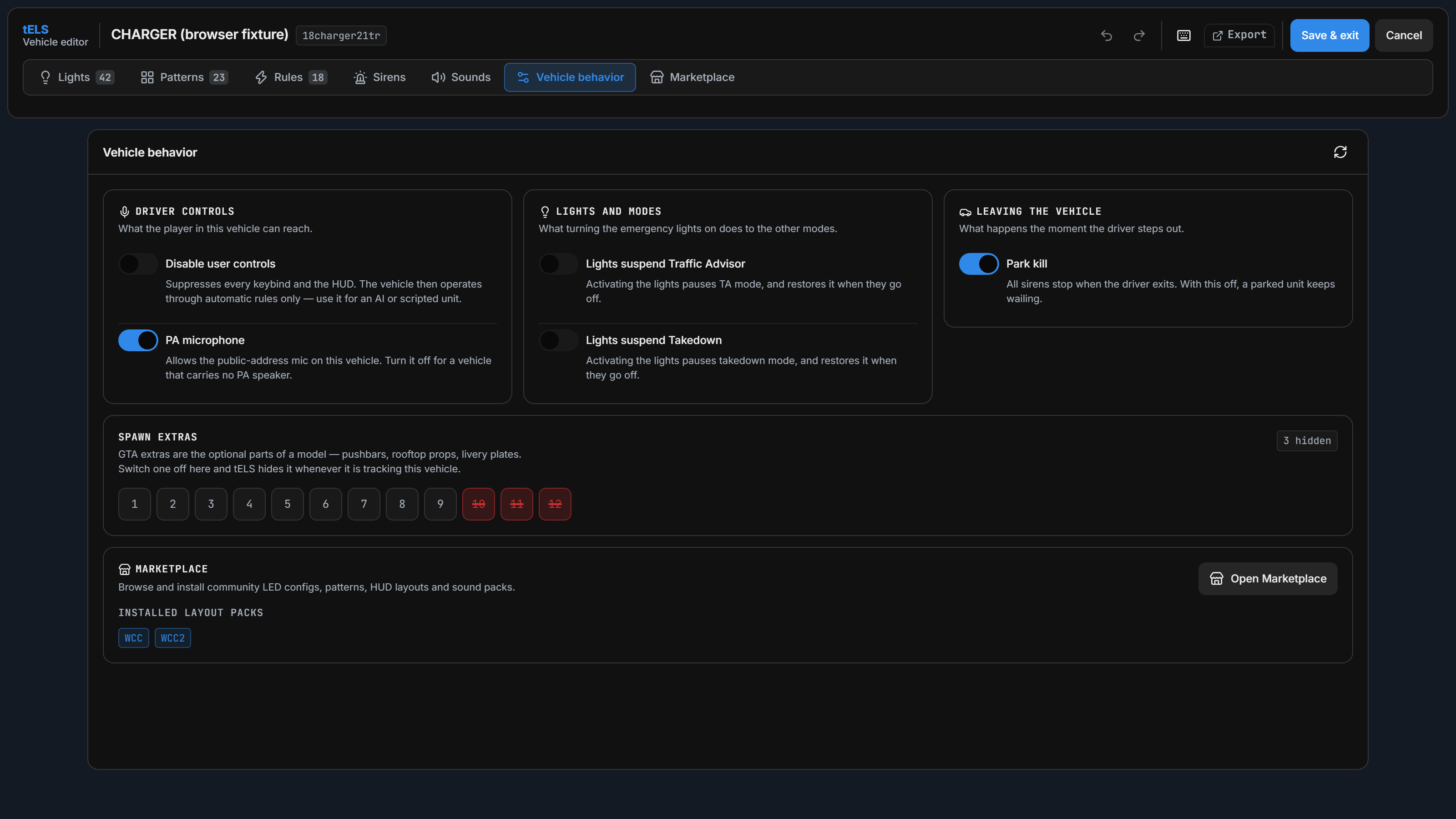Image resolution: width=1456 pixels, height=819 pixels.
Task: Click the lightbulb icon beside Lights and Modes
Action: [545, 212]
